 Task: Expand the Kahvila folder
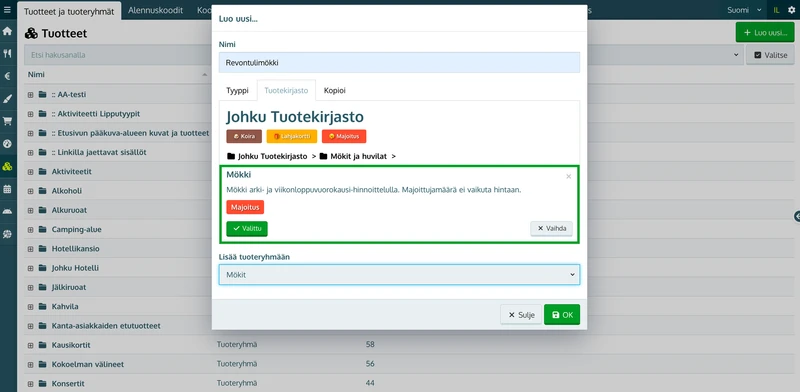30,307
